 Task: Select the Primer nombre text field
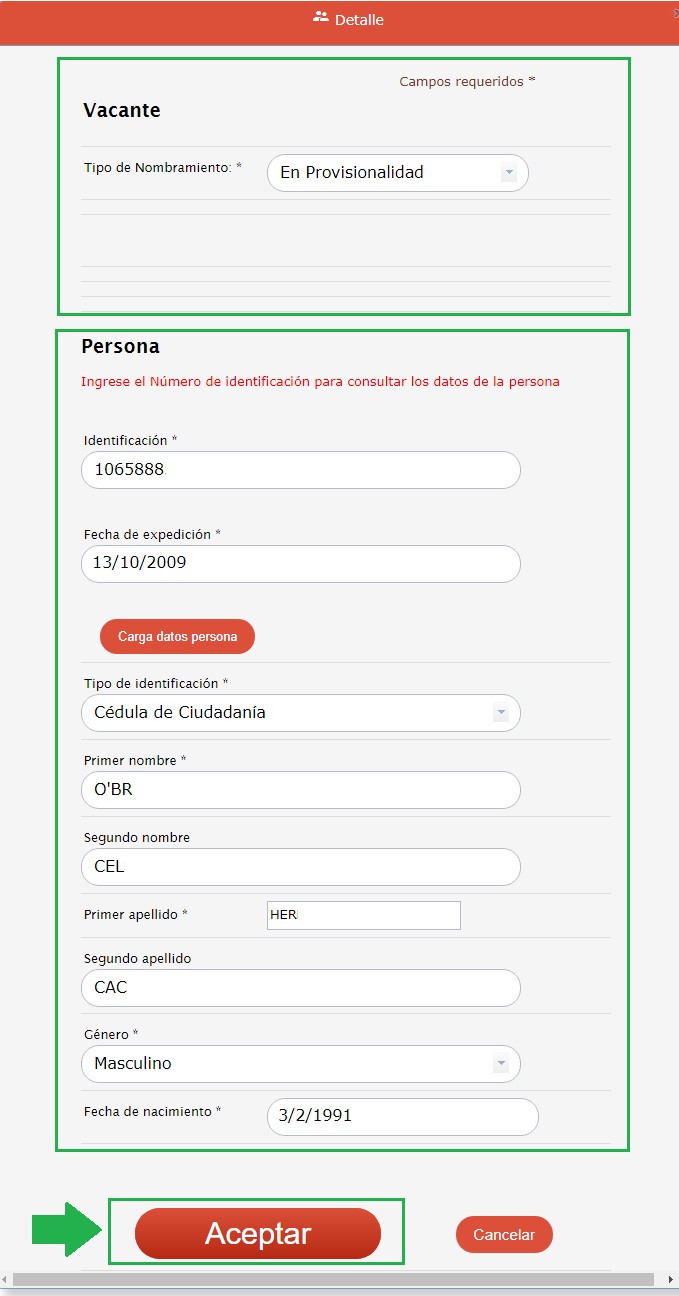click(x=300, y=790)
